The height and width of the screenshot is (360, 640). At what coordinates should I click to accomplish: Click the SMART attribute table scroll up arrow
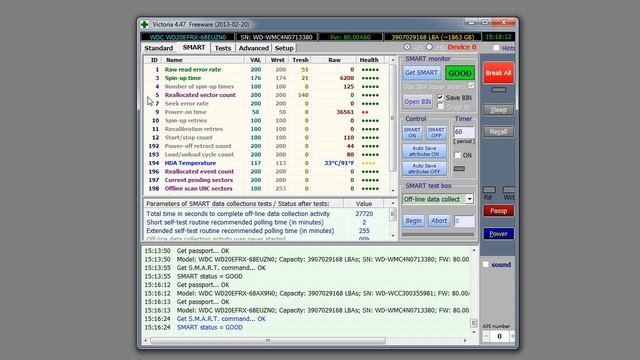click(393, 60)
